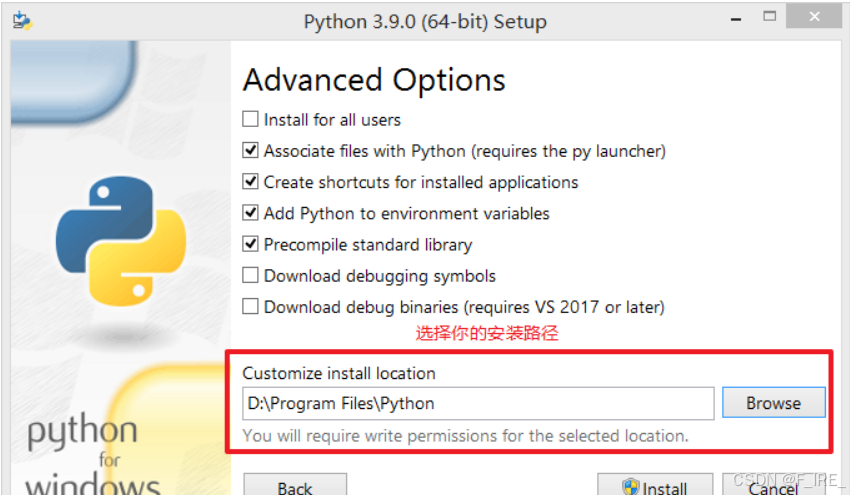Uncheck Add Python to environment variables

250,213
